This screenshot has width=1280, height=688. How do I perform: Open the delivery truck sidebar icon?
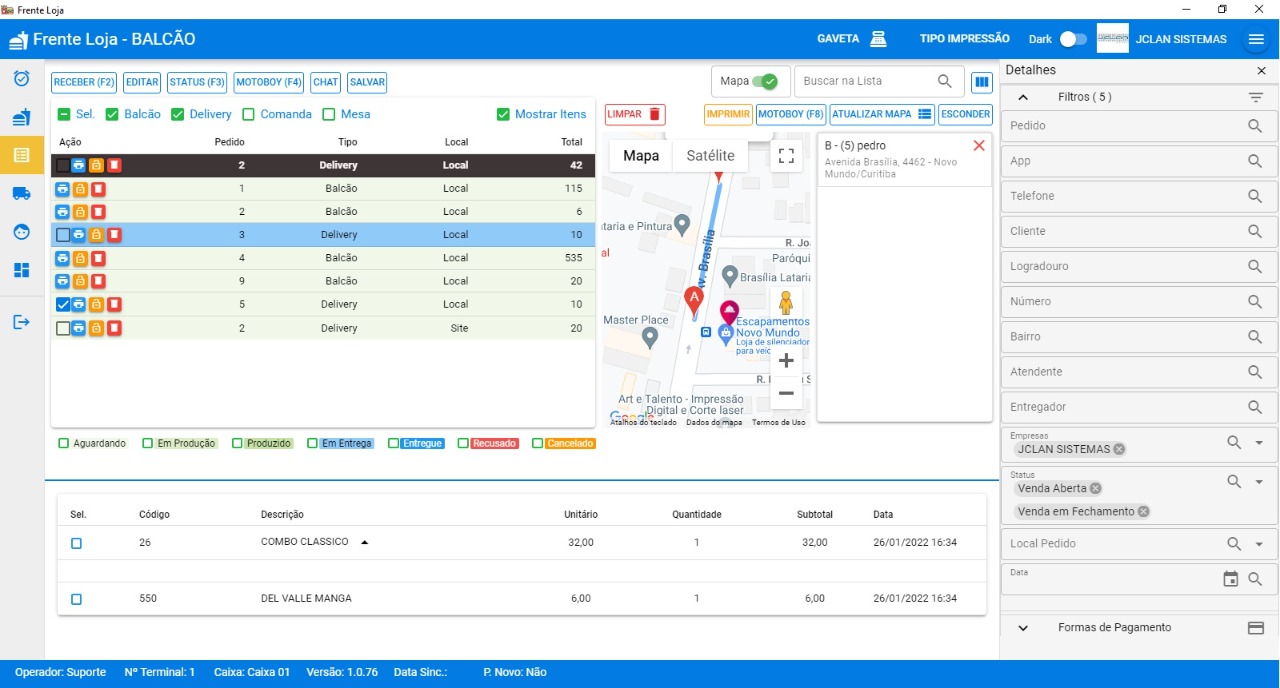click(21, 193)
